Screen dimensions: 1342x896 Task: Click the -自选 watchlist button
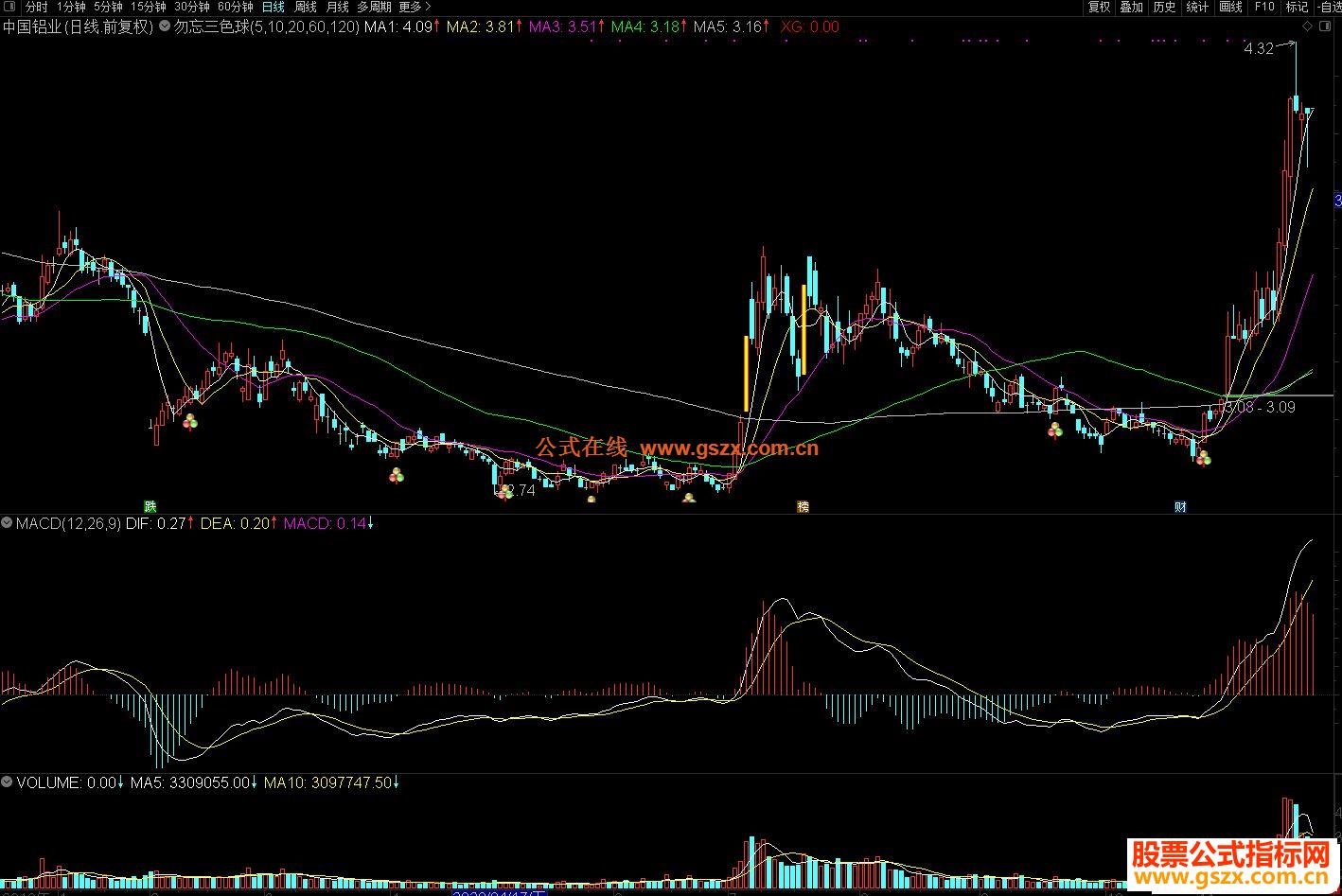coord(1330,7)
